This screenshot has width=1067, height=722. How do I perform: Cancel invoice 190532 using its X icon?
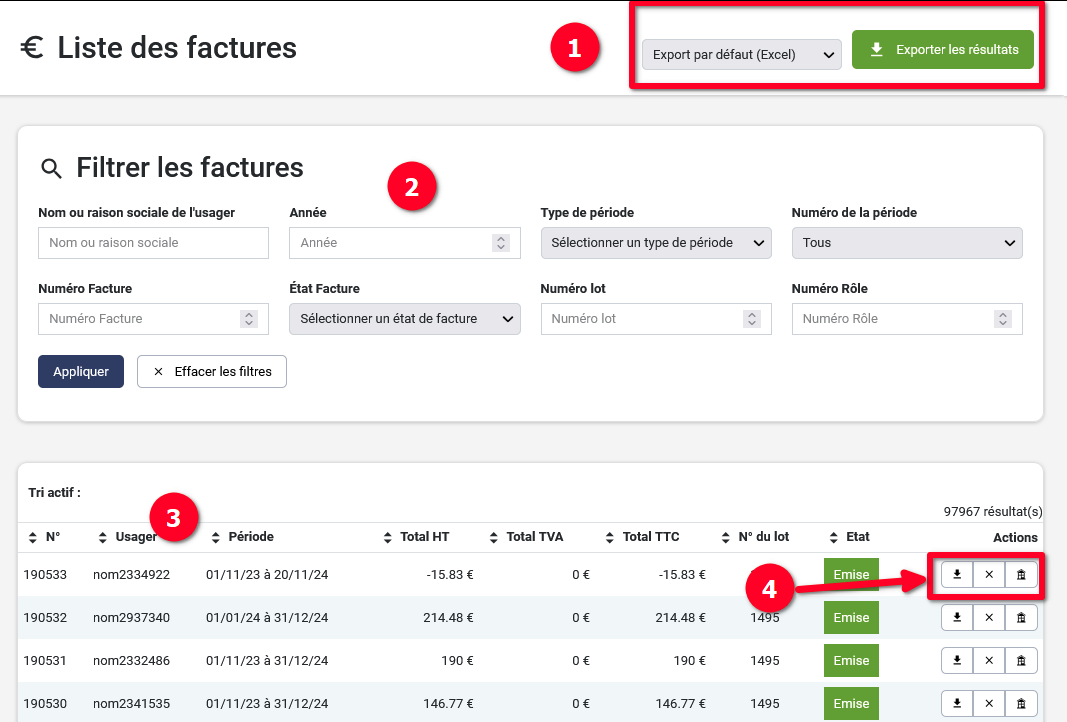point(989,618)
